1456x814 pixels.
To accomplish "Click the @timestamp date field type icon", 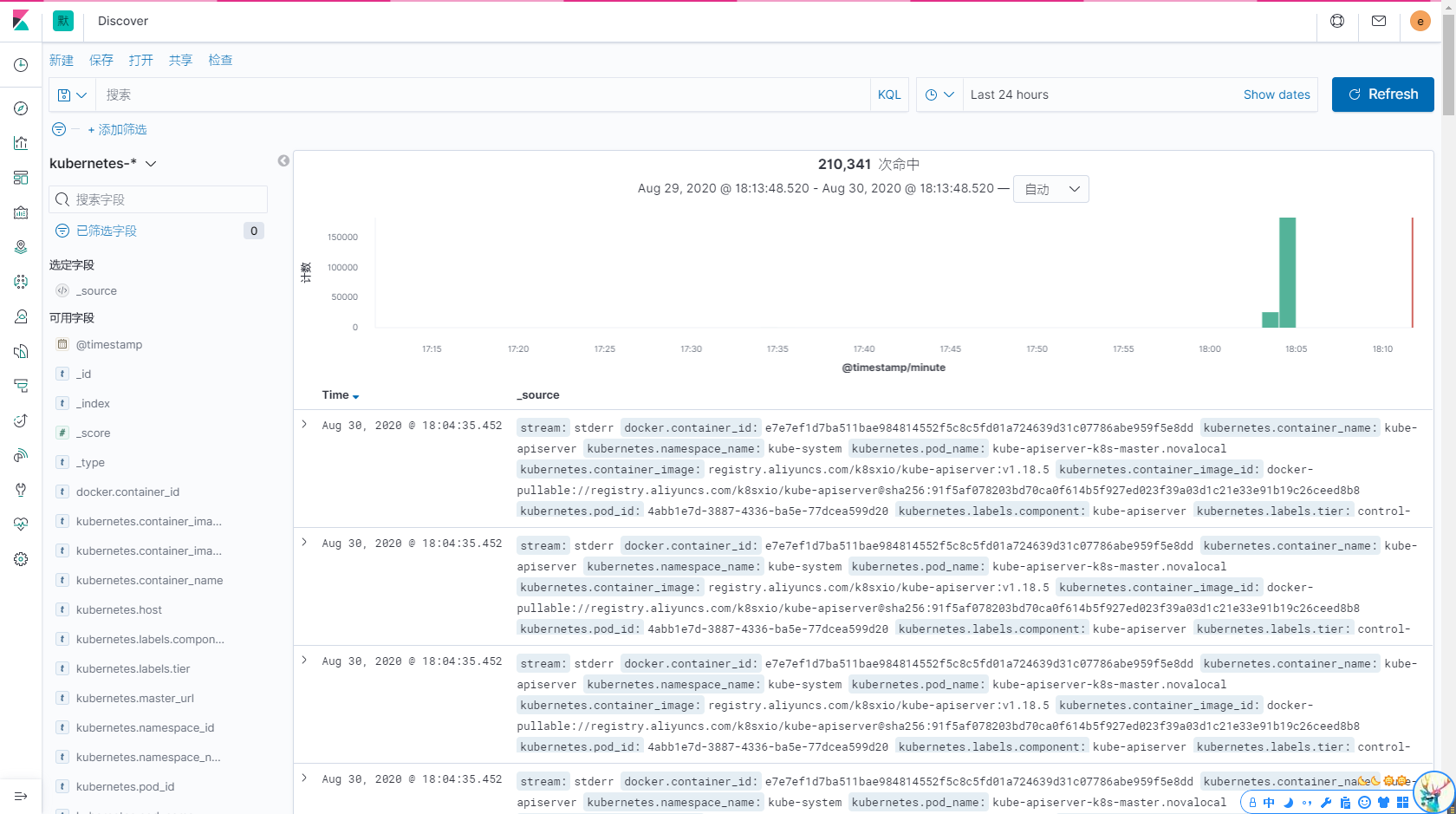I will pos(62,344).
